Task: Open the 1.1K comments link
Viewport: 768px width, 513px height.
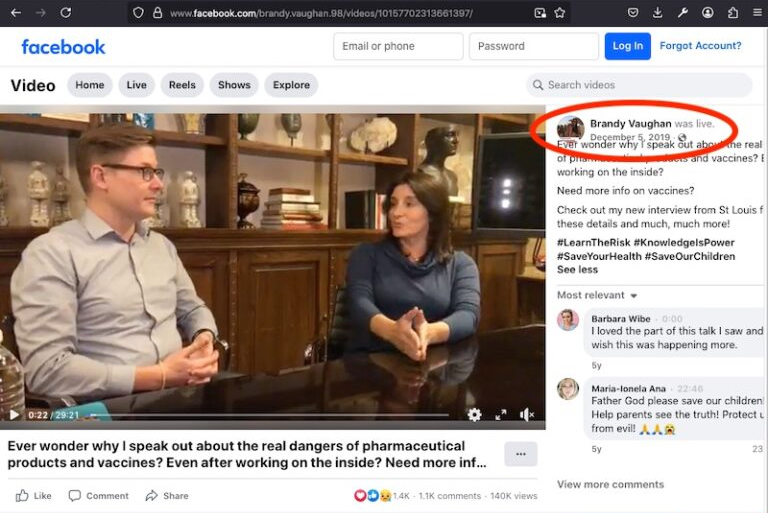Action: [x=450, y=496]
